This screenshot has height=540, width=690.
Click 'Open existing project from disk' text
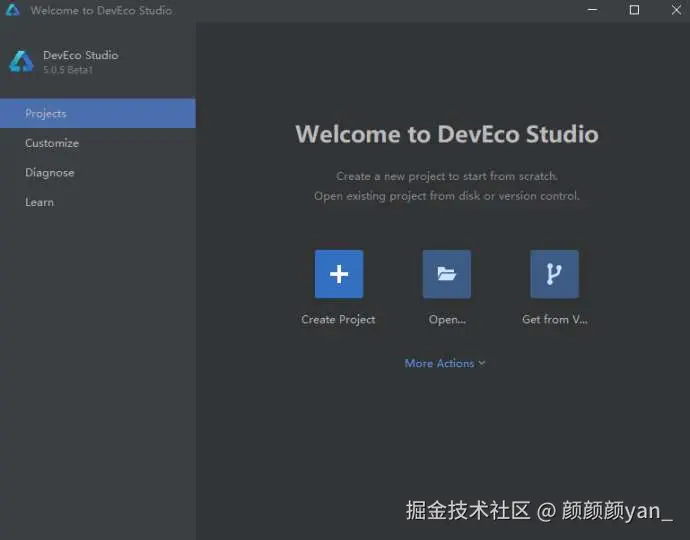click(x=447, y=196)
